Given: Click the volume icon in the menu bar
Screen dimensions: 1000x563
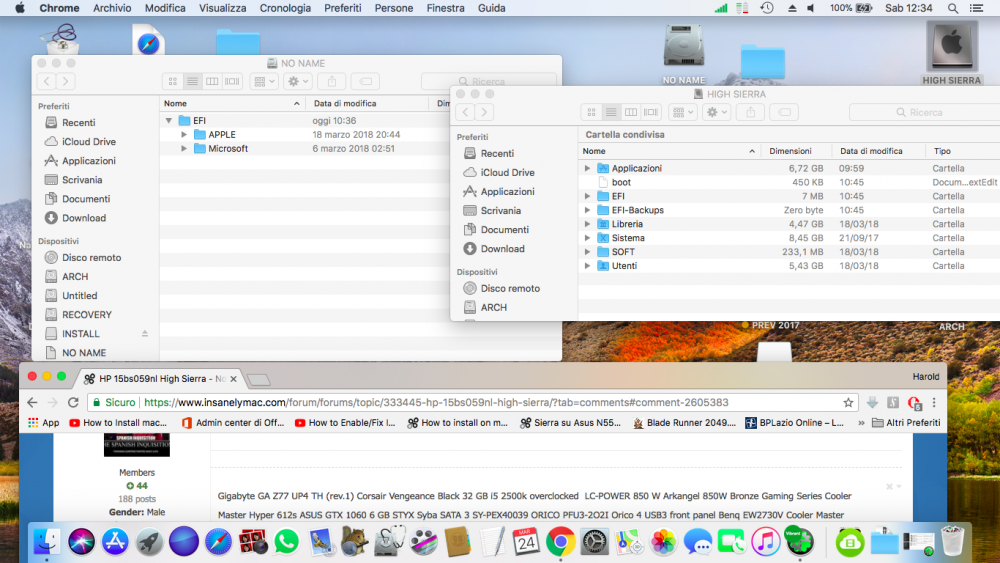Looking at the screenshot, I should 811,8.
